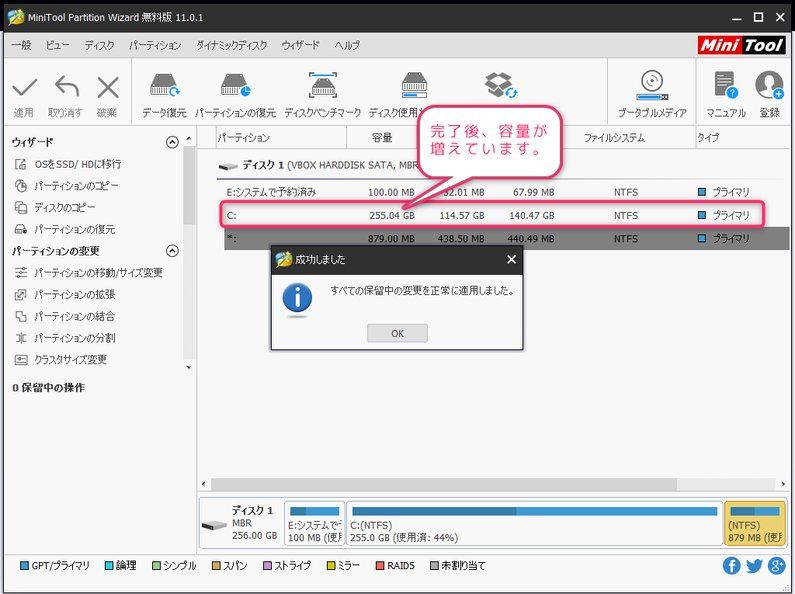This screenshot has height=594, width=795.
Task: Click the File System (ファイルシステム) column header
Action: point(614,137)
